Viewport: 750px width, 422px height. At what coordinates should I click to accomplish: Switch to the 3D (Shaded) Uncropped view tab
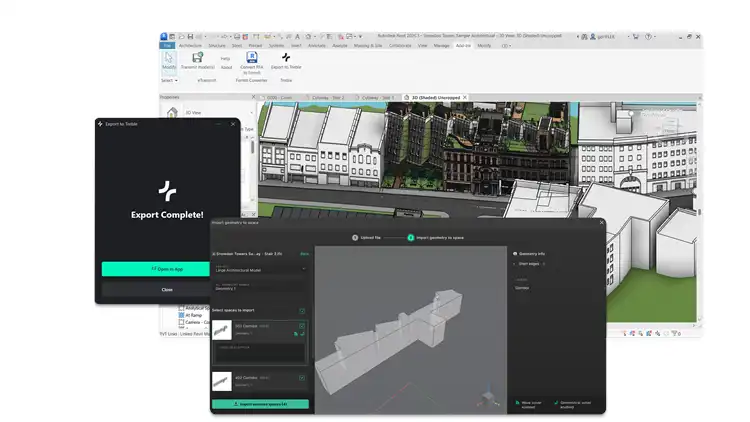pyautogui.click(x=435, y=98)
